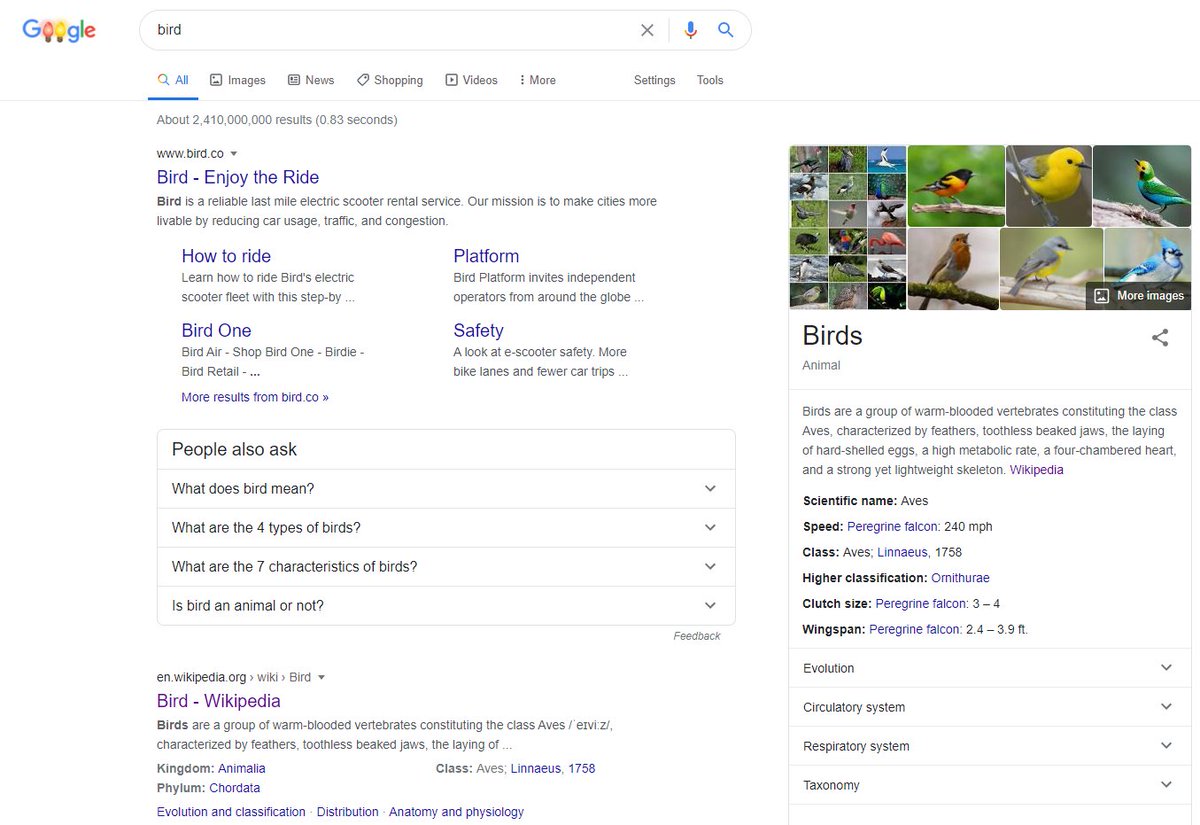This screenshot has height=825, width=1200.
Task: Click More results from bird.co
Action: tap(255, 397)
